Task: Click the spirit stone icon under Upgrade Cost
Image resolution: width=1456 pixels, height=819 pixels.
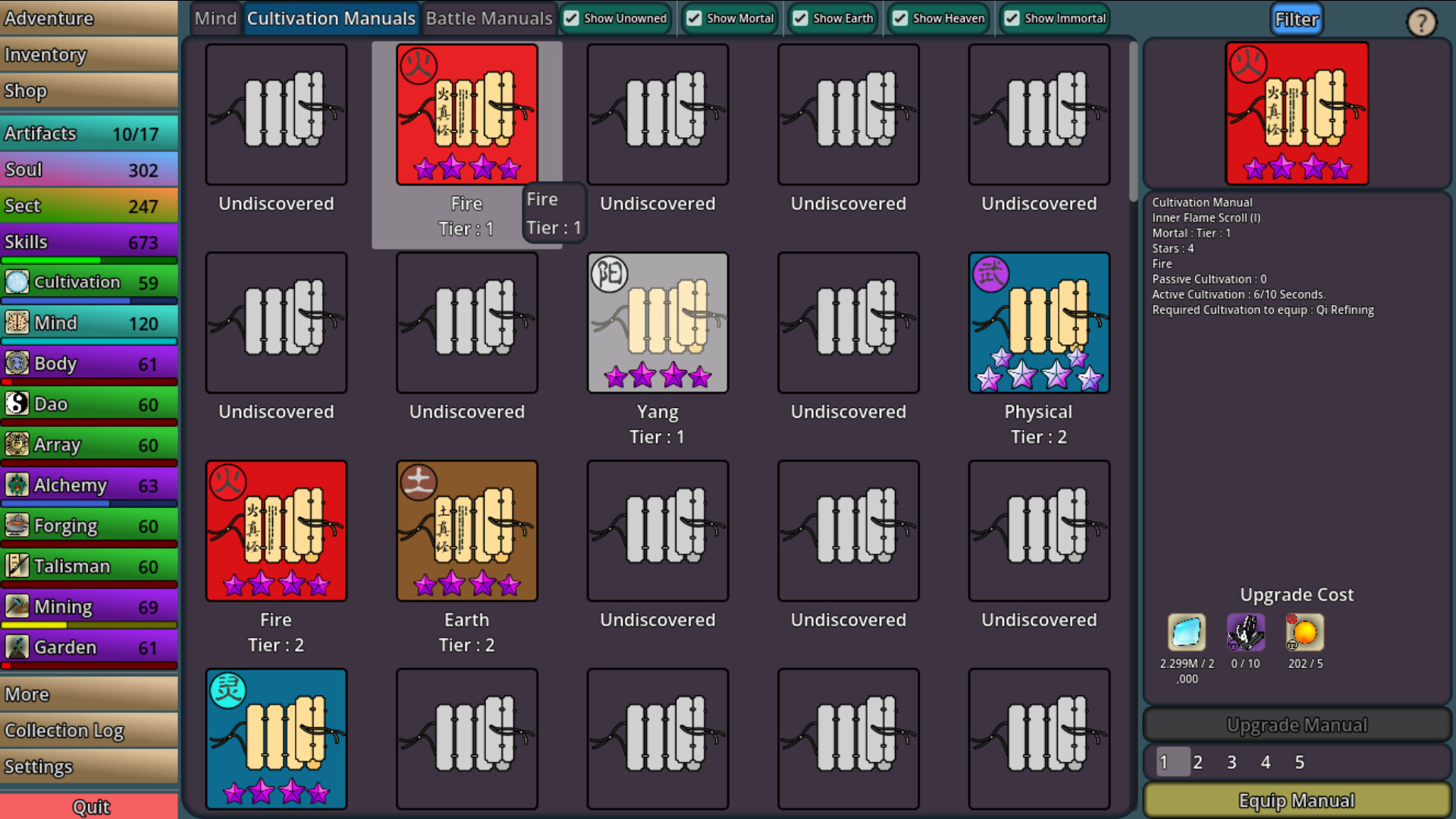Action: point(1186,633)
